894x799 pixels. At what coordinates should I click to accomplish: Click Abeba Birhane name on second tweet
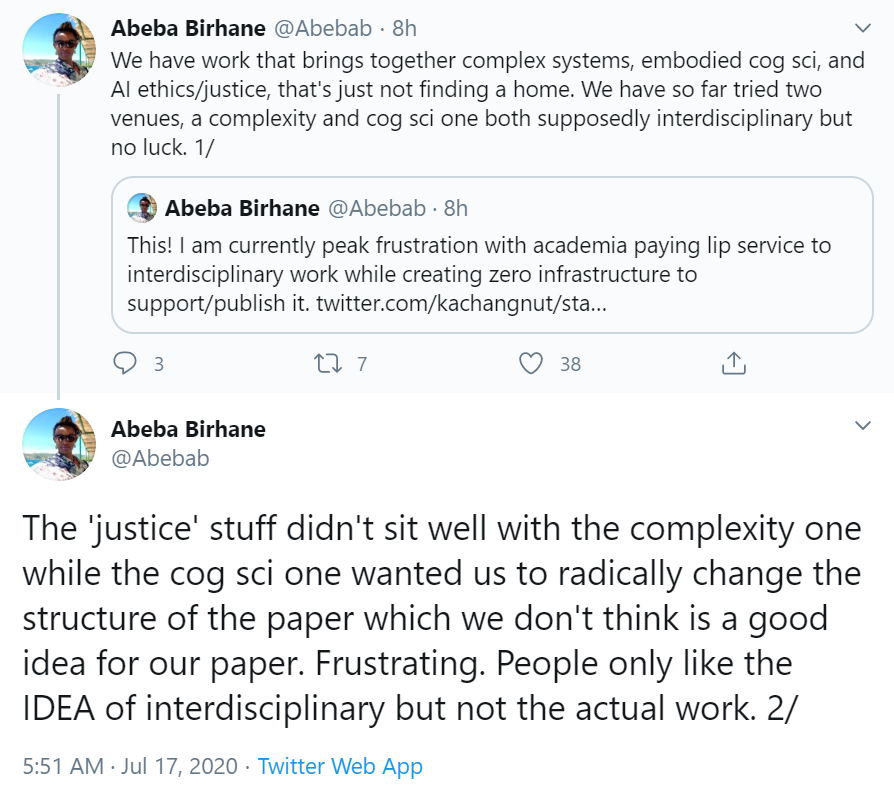pyautogui.click(x=188, y=429)
